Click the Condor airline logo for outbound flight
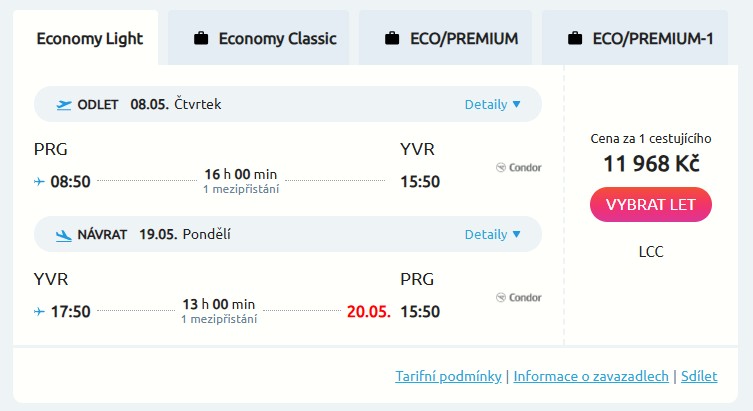The height and width of the screenshot is (411, 753). pyautogui.click(x=519, y=167)
